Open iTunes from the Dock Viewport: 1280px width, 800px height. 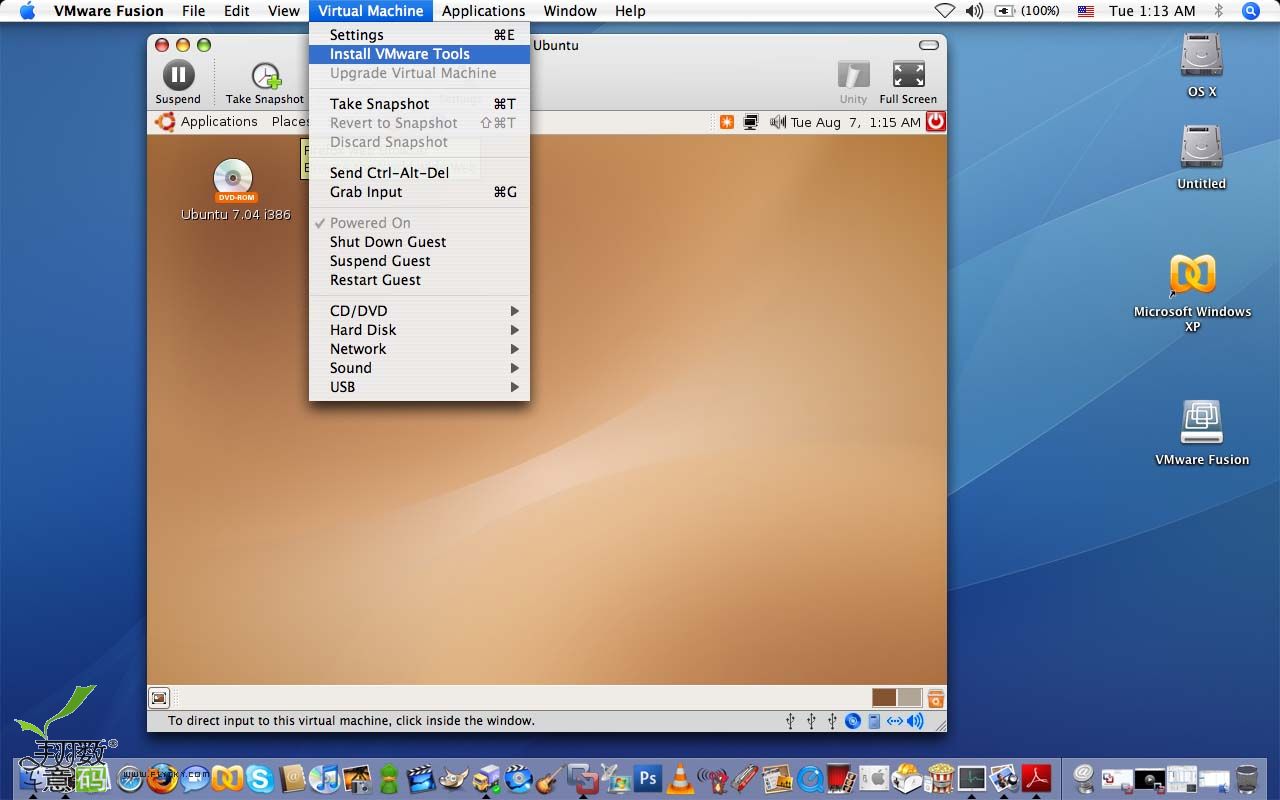[x=324, y=778]
